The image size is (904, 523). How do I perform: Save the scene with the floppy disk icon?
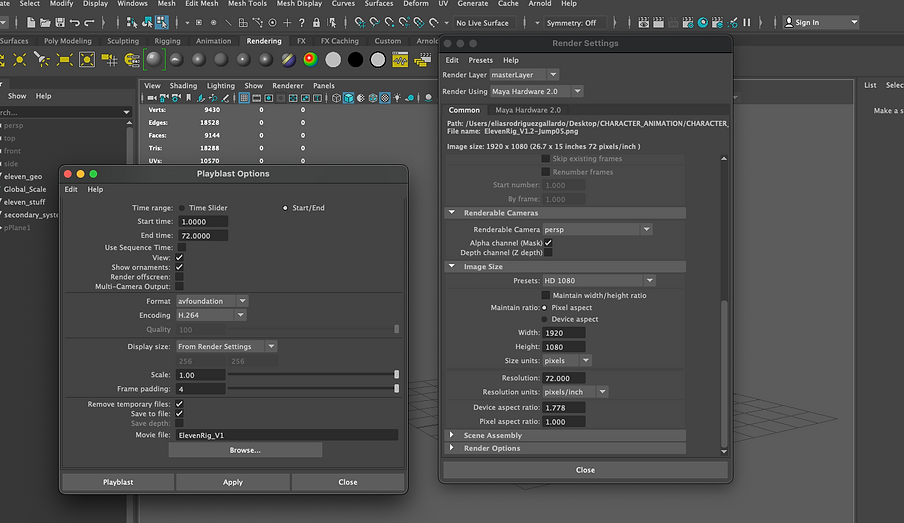60,22
